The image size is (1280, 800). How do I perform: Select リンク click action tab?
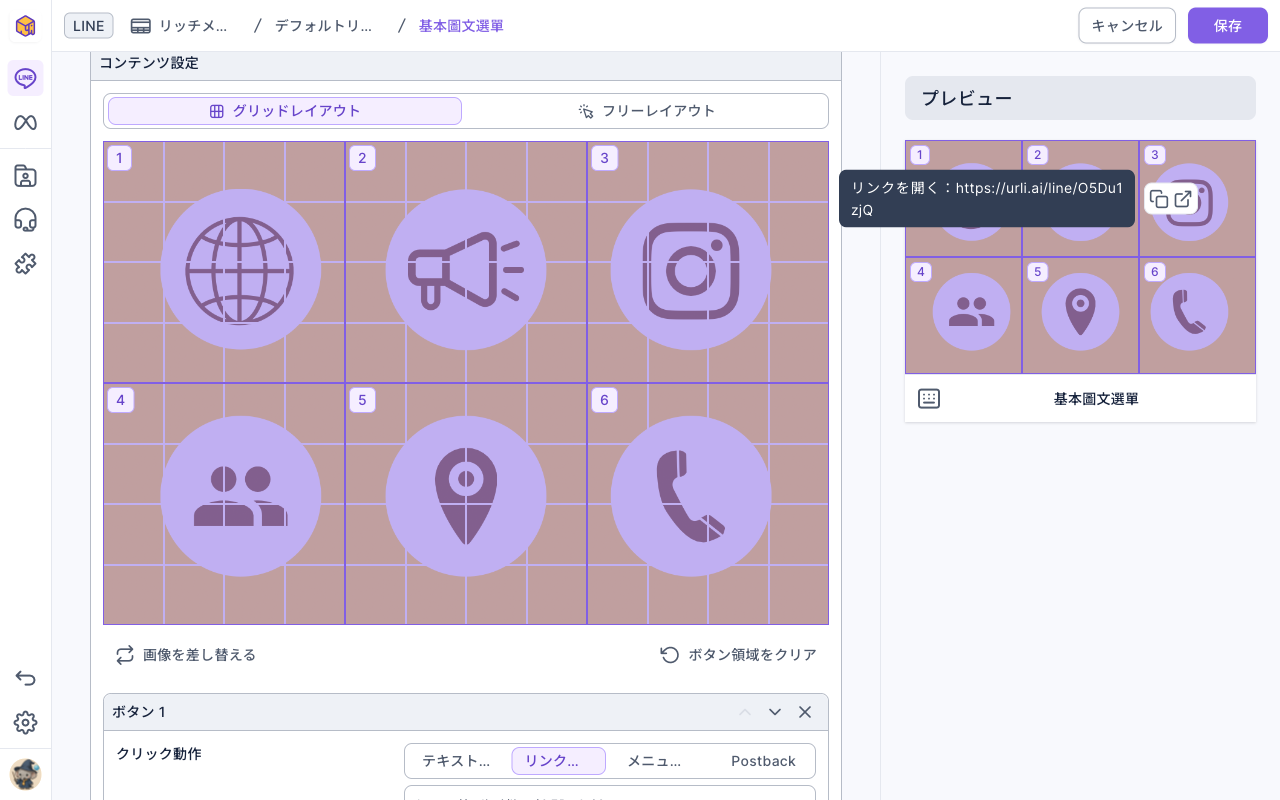(558, 761)
